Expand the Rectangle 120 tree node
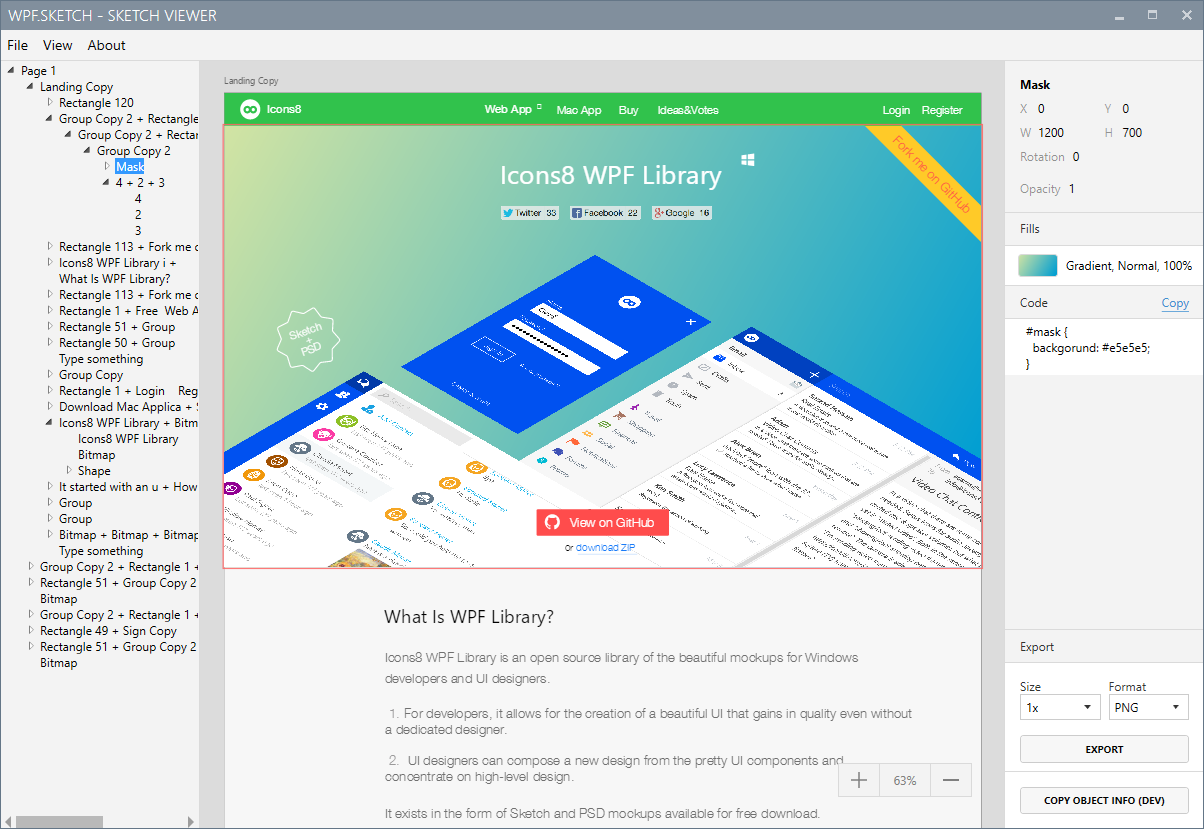The height and width of the screenshot is (829, 1204). pos(49,102)
